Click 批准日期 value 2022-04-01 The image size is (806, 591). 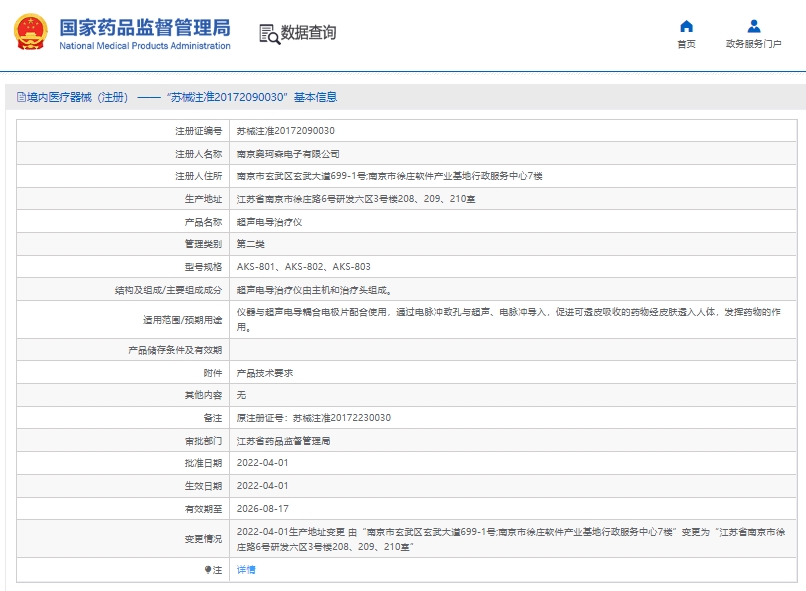(x=262, y=463)
